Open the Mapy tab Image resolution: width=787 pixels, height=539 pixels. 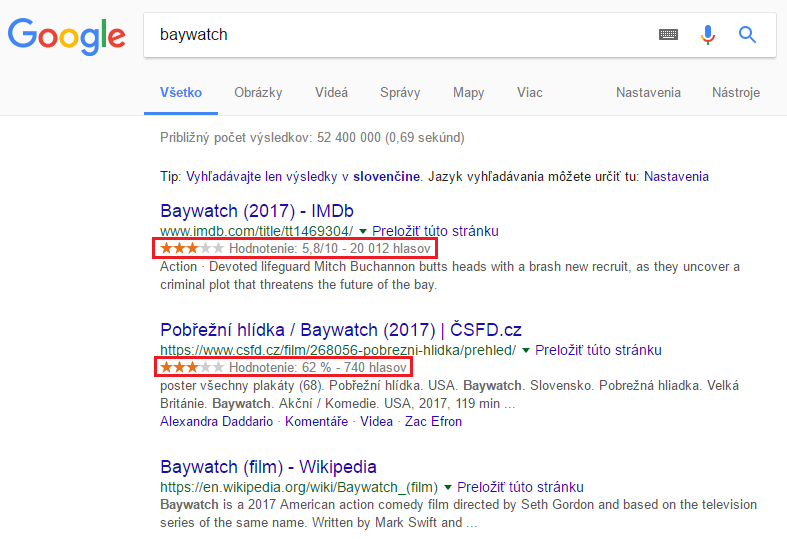(x=468, y=93)
